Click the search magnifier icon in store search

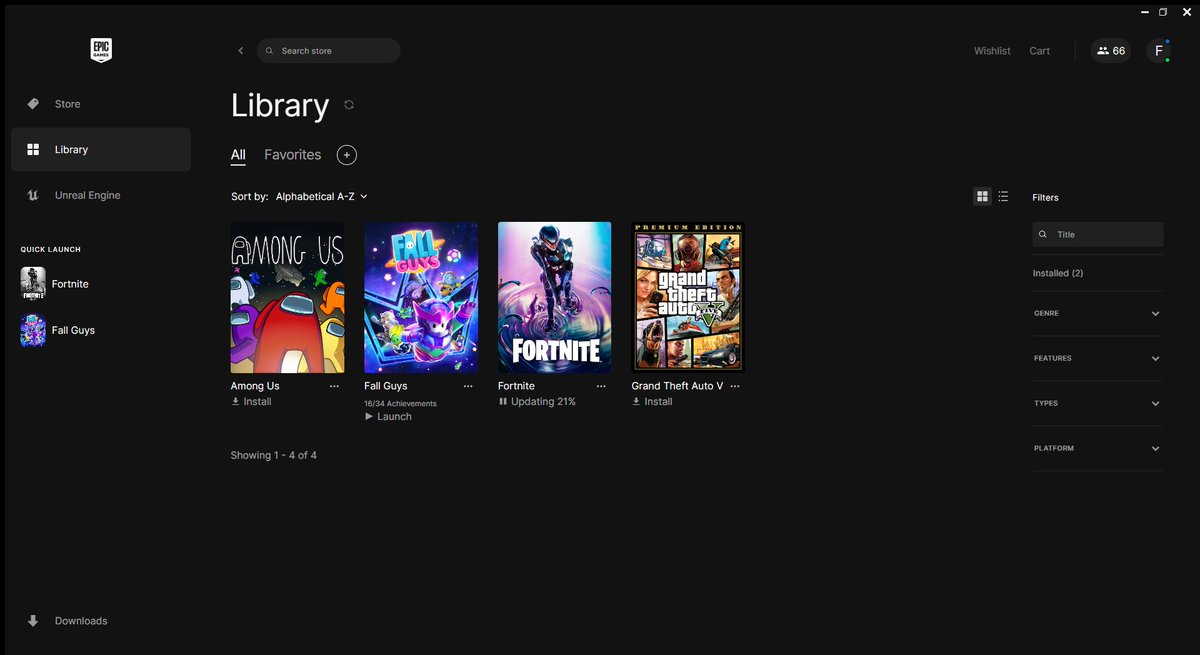point(270,51)
